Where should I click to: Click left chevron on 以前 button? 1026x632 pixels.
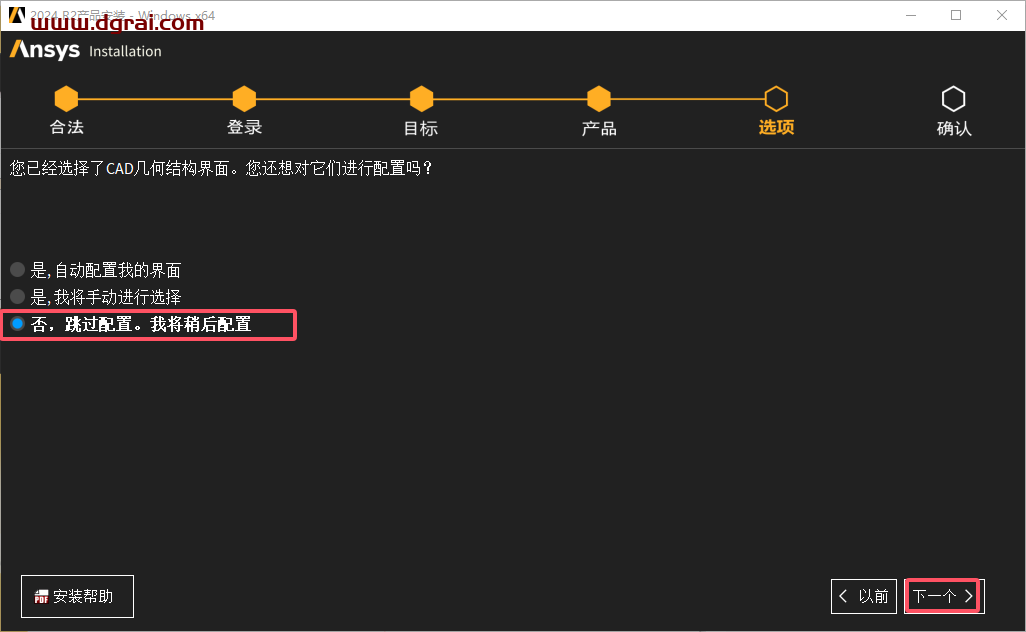coord(843,596)
